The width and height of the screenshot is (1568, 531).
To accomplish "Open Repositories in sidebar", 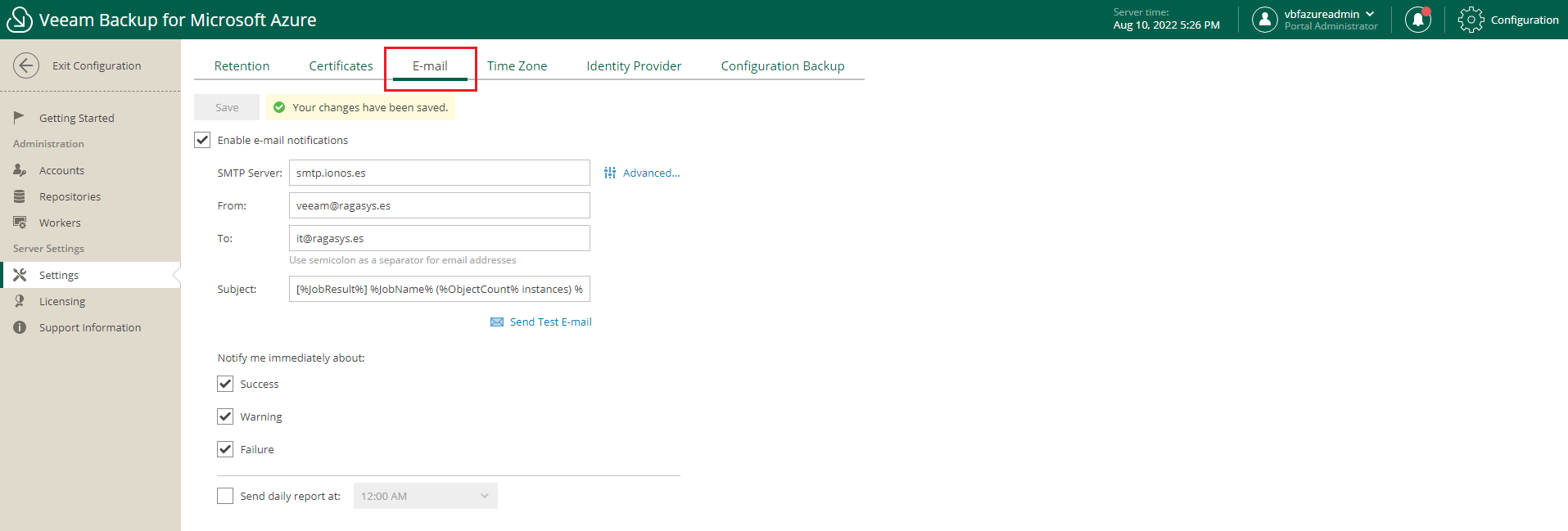I will (x=70, y=196).
